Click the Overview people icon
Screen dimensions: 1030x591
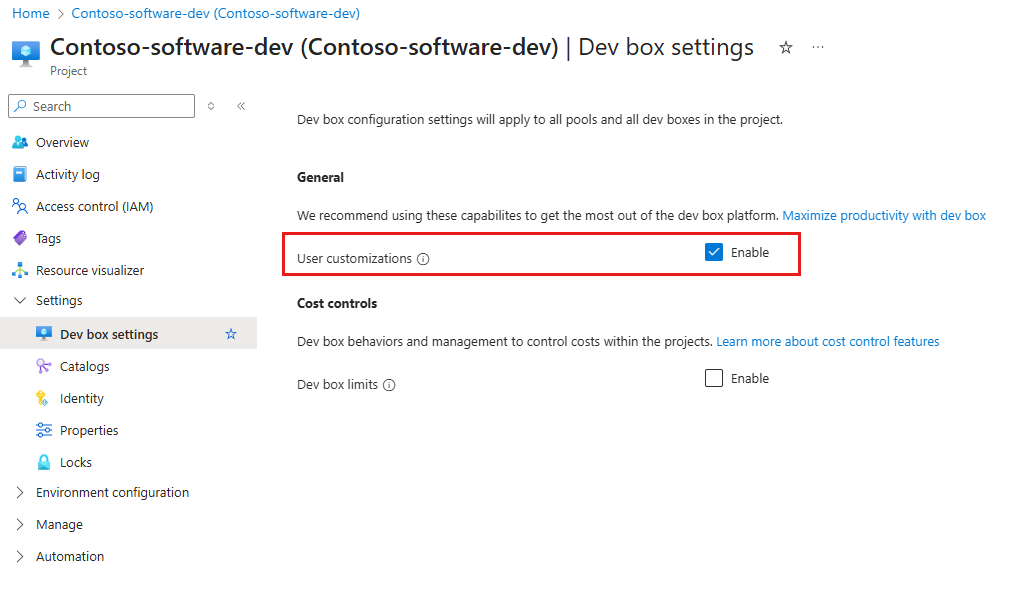tap(20, 142)
